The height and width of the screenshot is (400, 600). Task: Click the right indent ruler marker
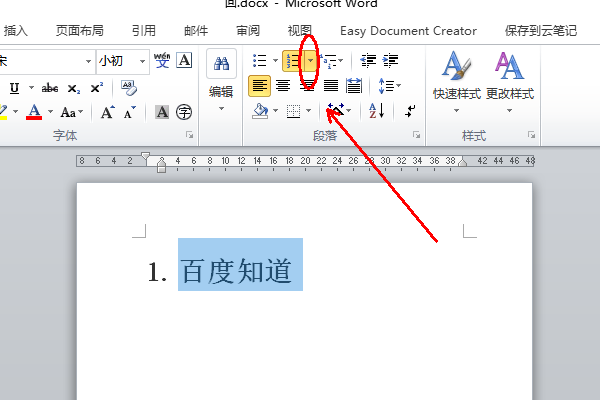click(463, 162)
